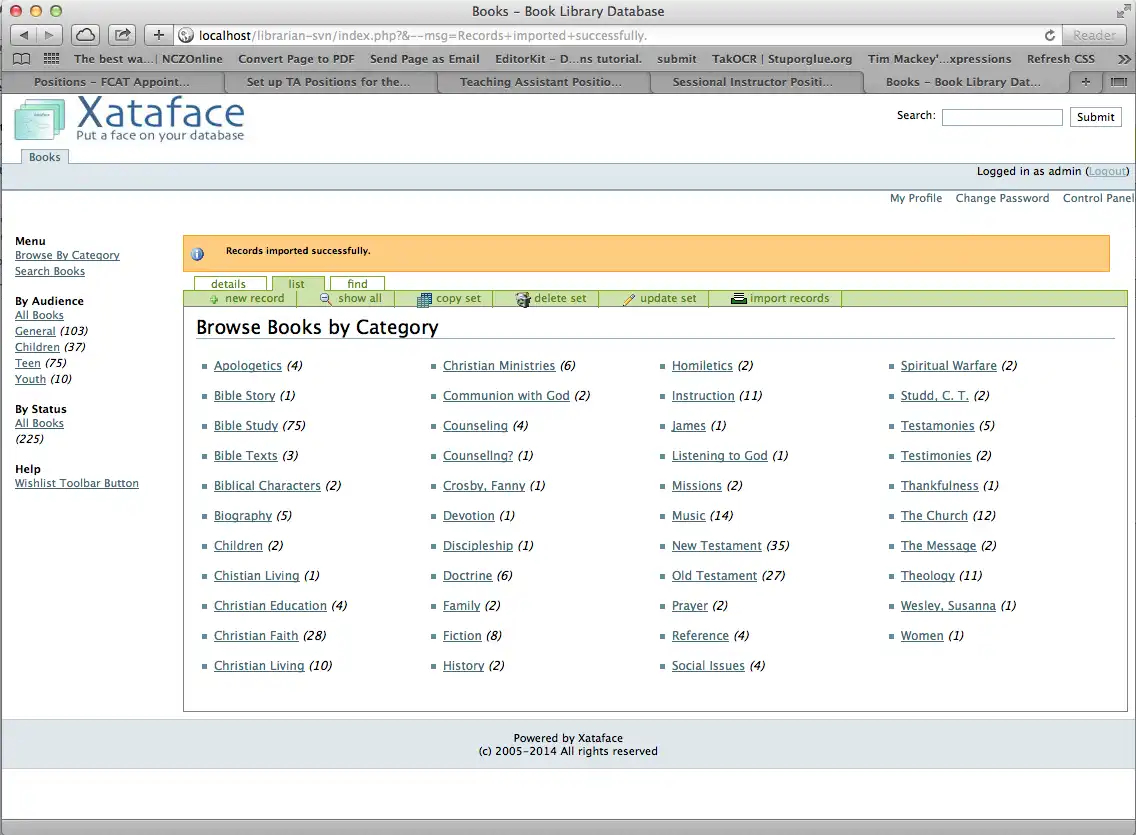Image resolution: width=1136 pixels, height=835 pixels.
Task: Open Search Books in the menu
Action: [x=50, y=271]
